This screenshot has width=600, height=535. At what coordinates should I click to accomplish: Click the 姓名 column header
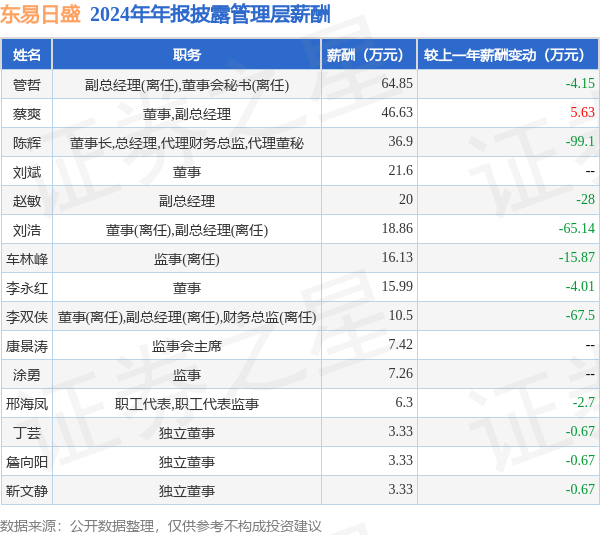click(x=27, y=55)
